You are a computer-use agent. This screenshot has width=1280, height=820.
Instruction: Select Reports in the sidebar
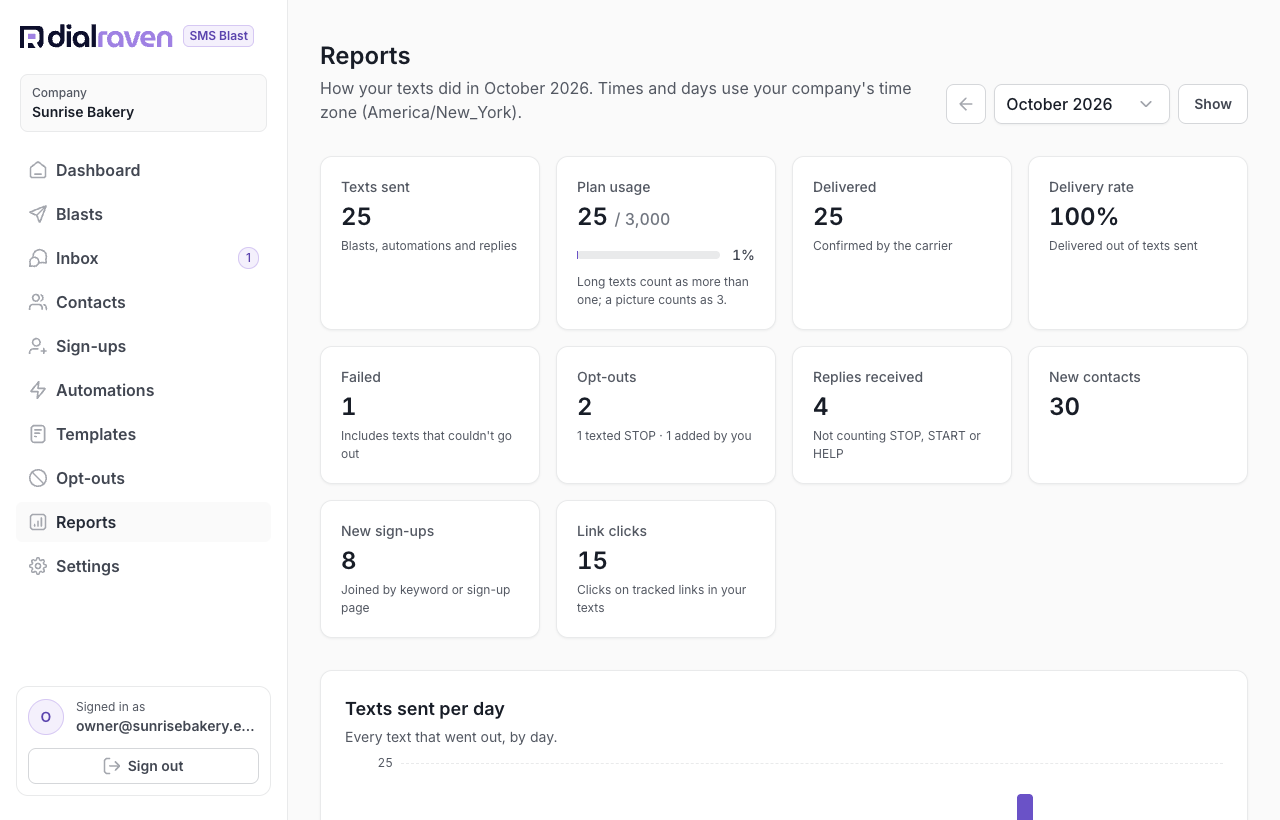(143, 522)
